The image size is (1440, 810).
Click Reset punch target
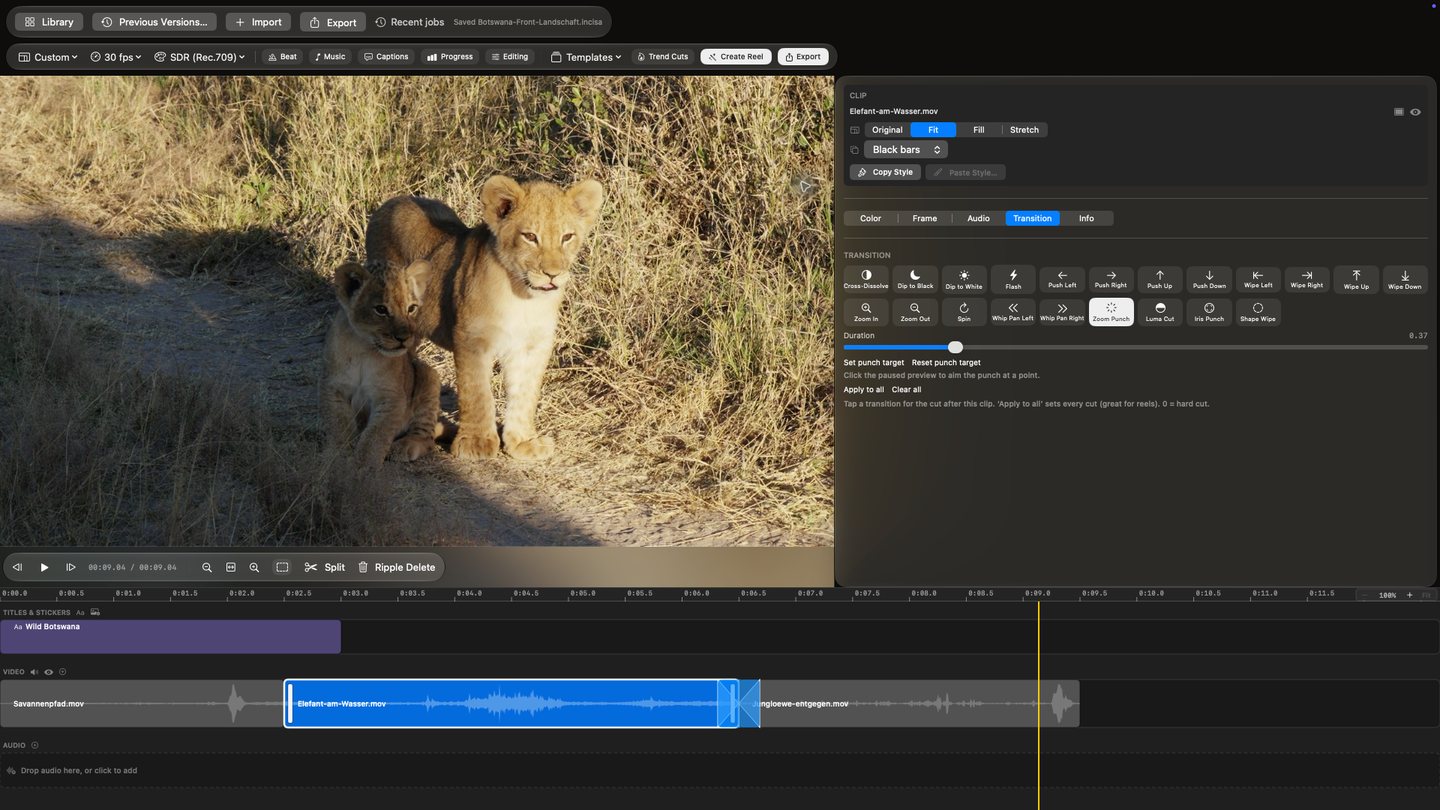(946, 363)
